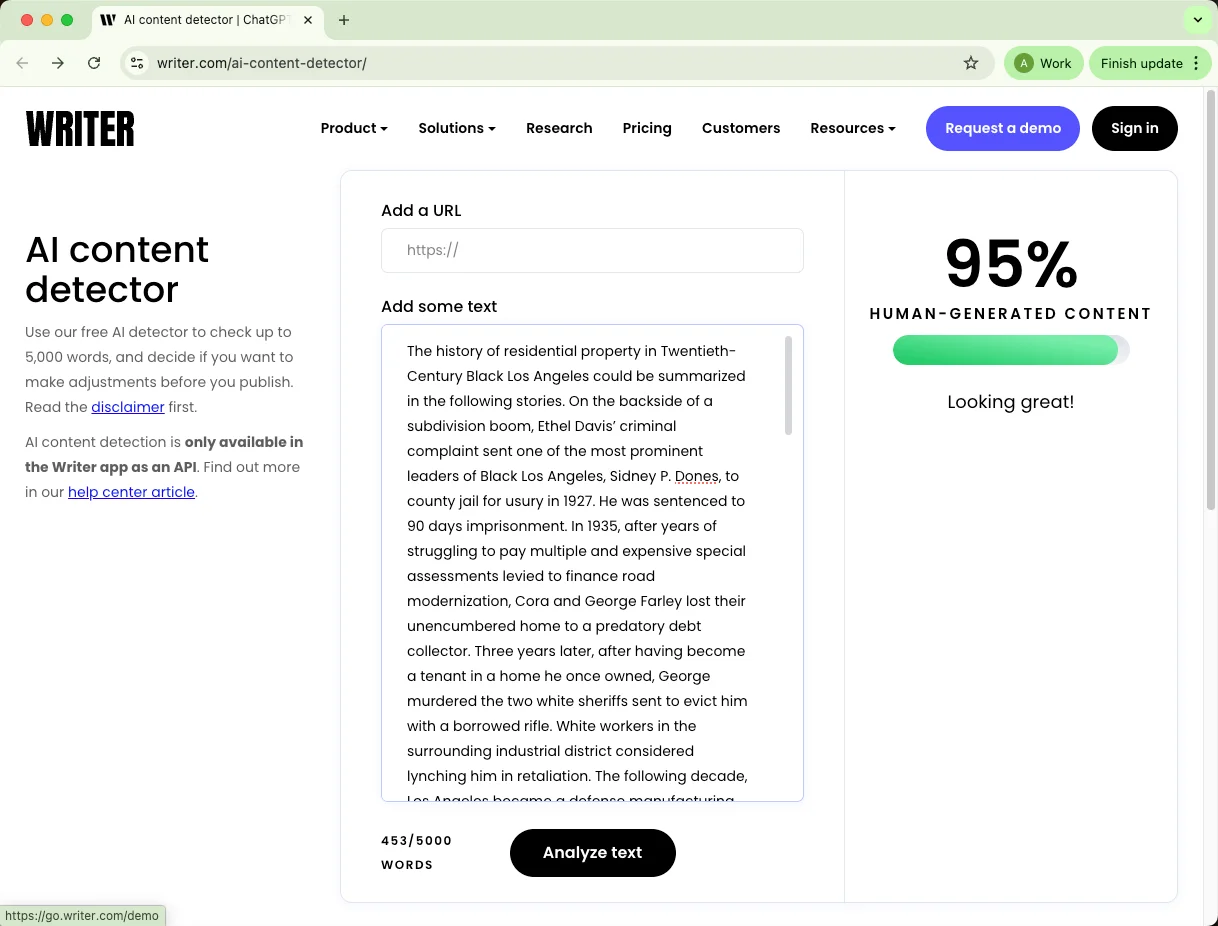Click the Sign in button
The height and width of the screenshot is (926, 1218).
(x=1135, y=128)
